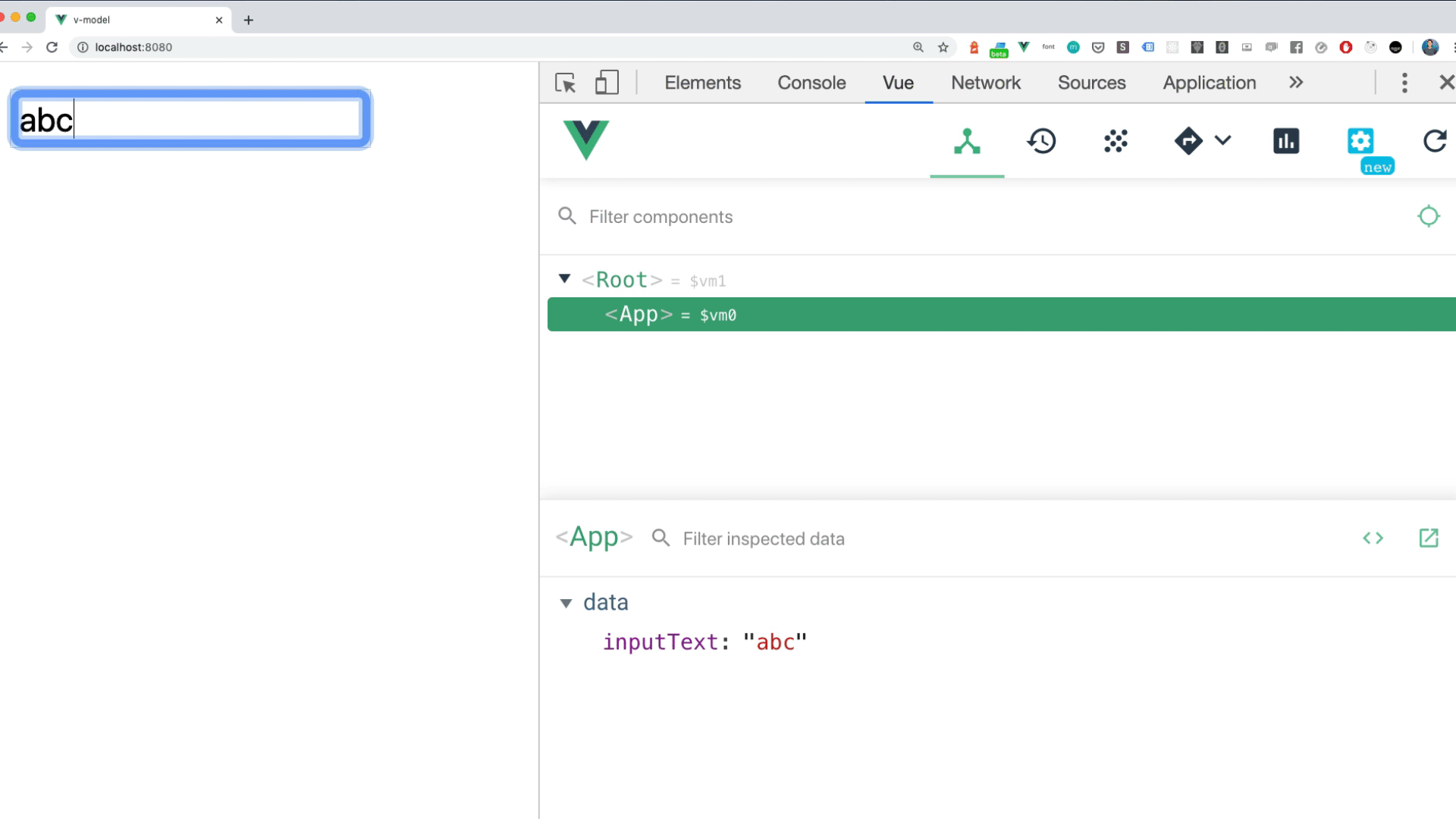The image size is (1456, 819).
Task: Open the Routing tab dropdown chevron
Action: tap(1222, 141)
